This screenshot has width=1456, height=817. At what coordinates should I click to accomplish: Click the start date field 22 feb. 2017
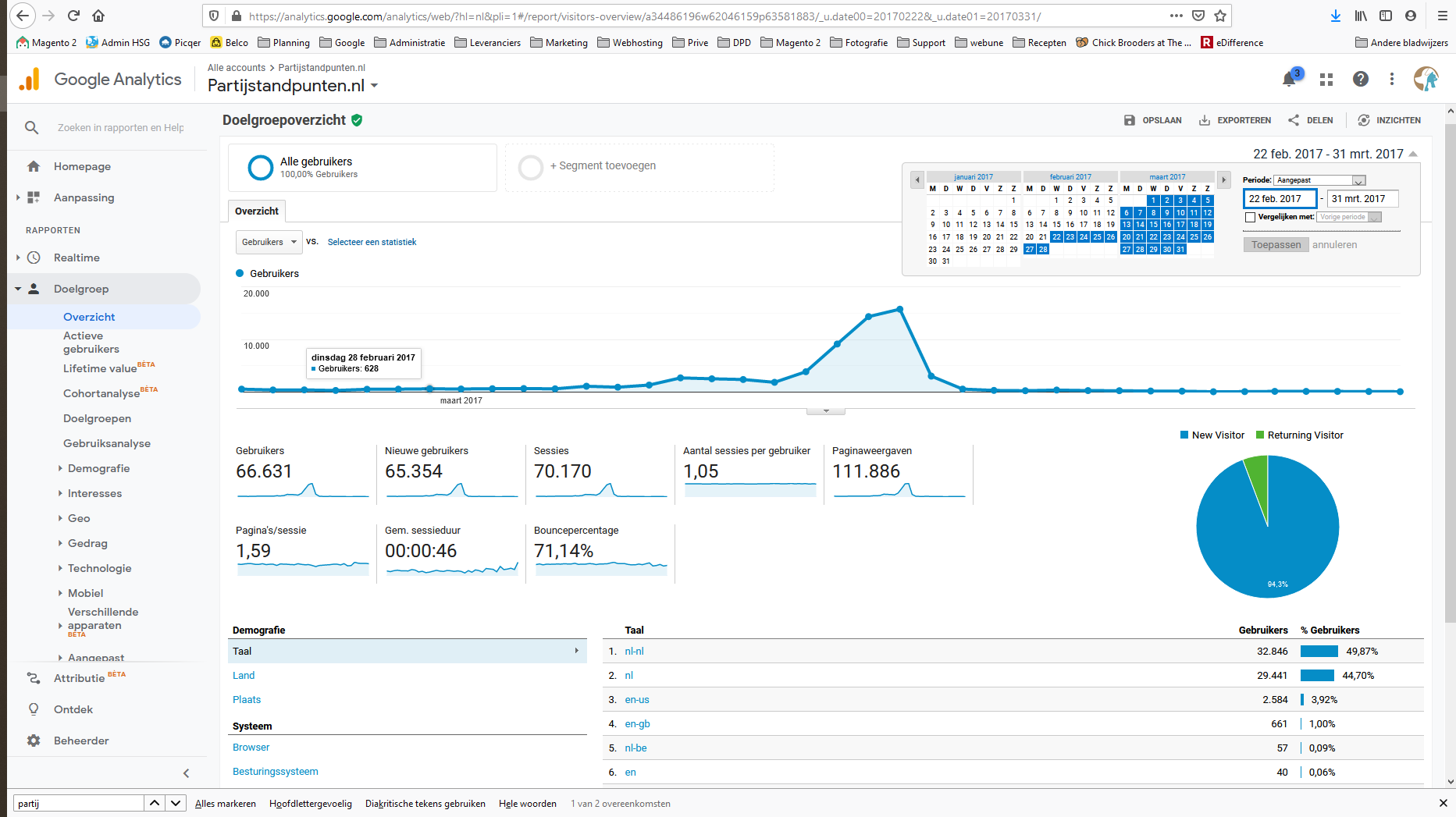1280,199
